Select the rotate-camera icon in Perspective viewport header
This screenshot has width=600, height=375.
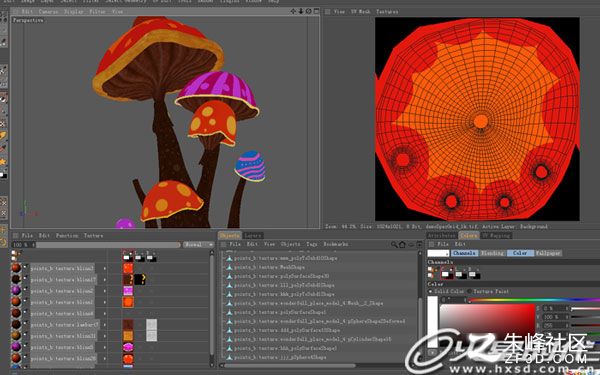pos(308,11)
